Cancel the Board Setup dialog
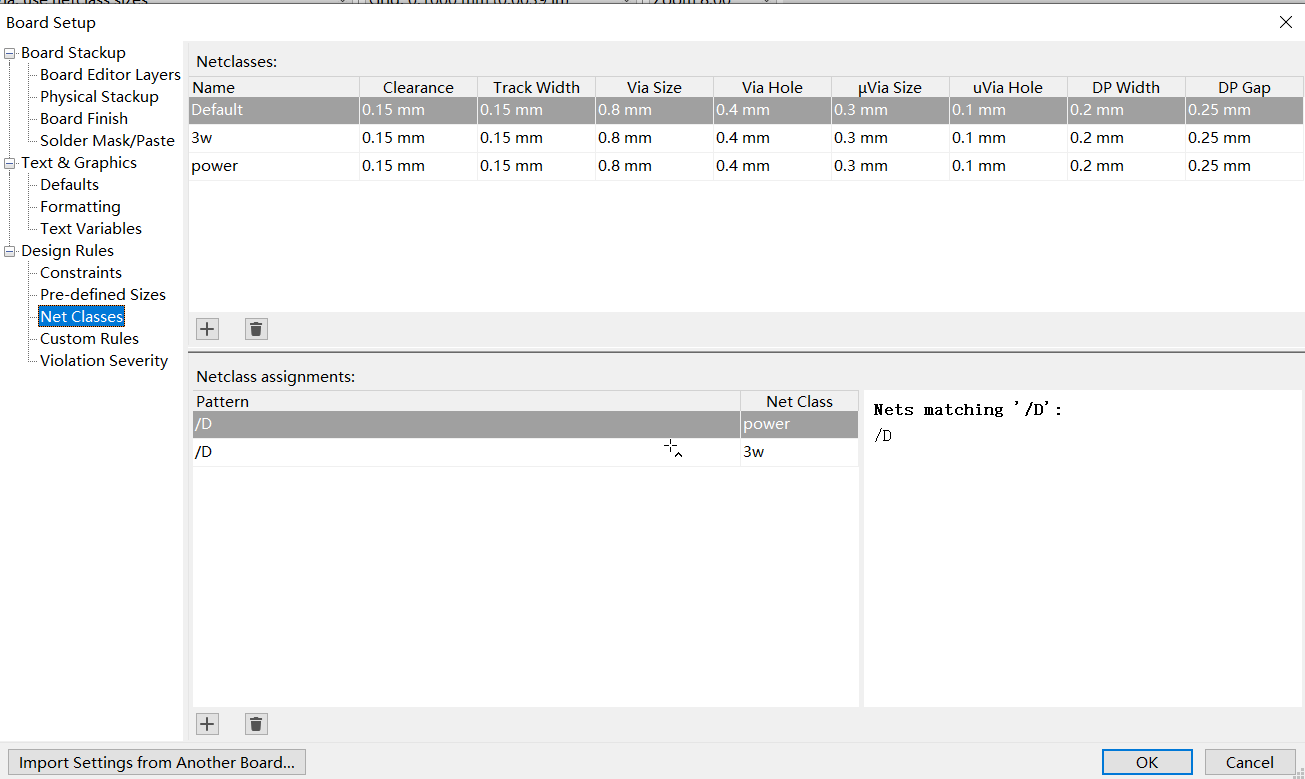The width and height of the screenshot is (1305, 779). [x=1250, y=762]
